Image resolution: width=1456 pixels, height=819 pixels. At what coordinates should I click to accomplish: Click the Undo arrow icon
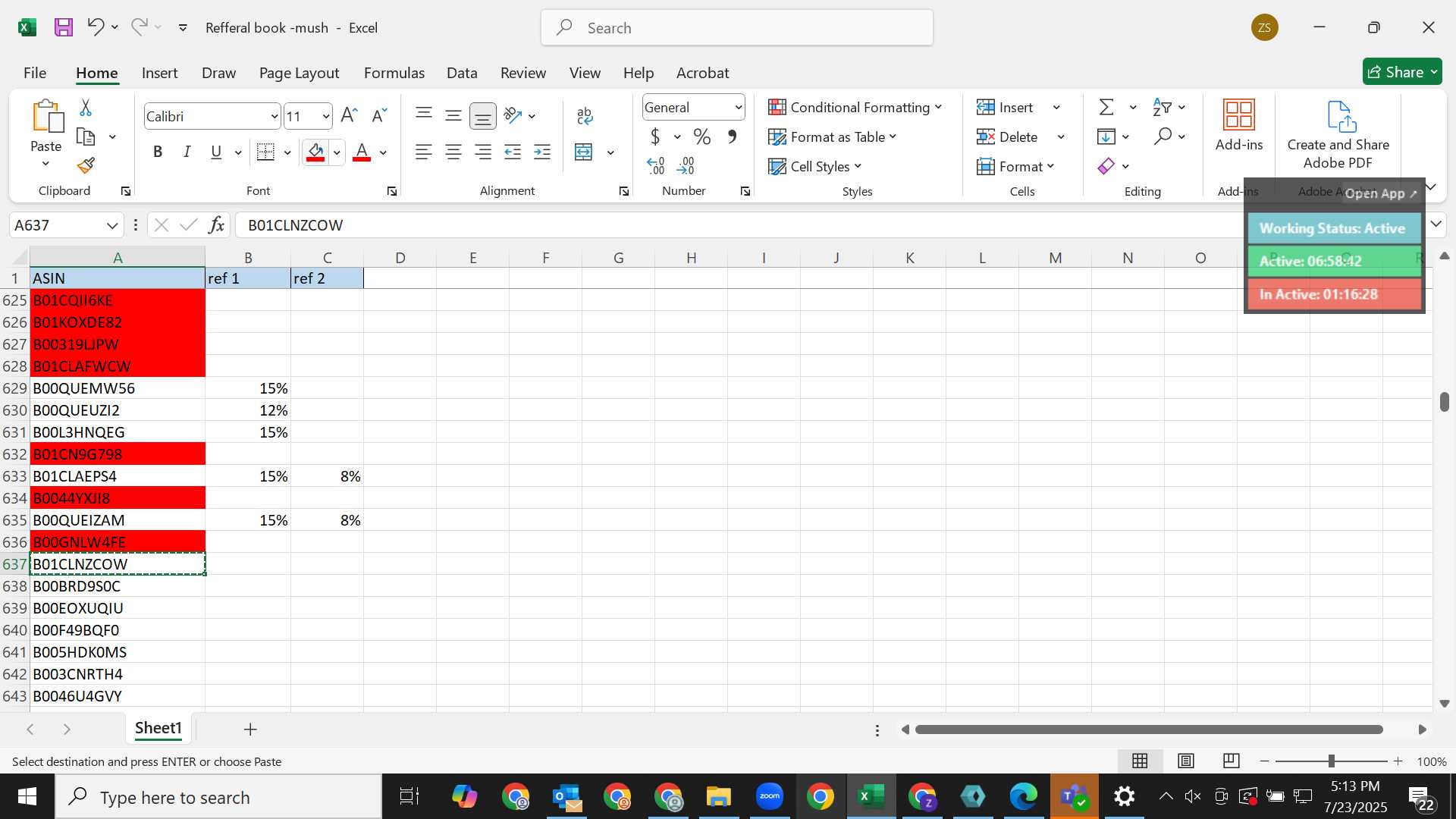[x=95, y=27]
